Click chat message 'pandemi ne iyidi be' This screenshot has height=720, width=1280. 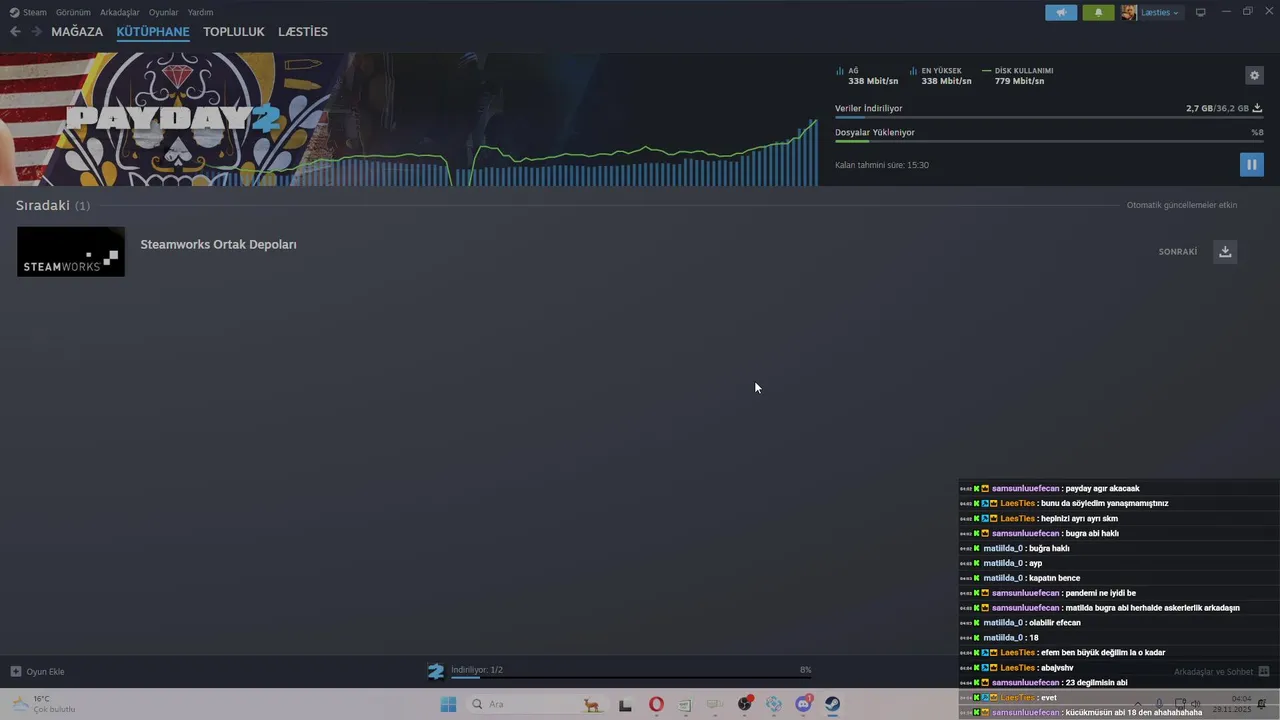[x=1100, y=593]
